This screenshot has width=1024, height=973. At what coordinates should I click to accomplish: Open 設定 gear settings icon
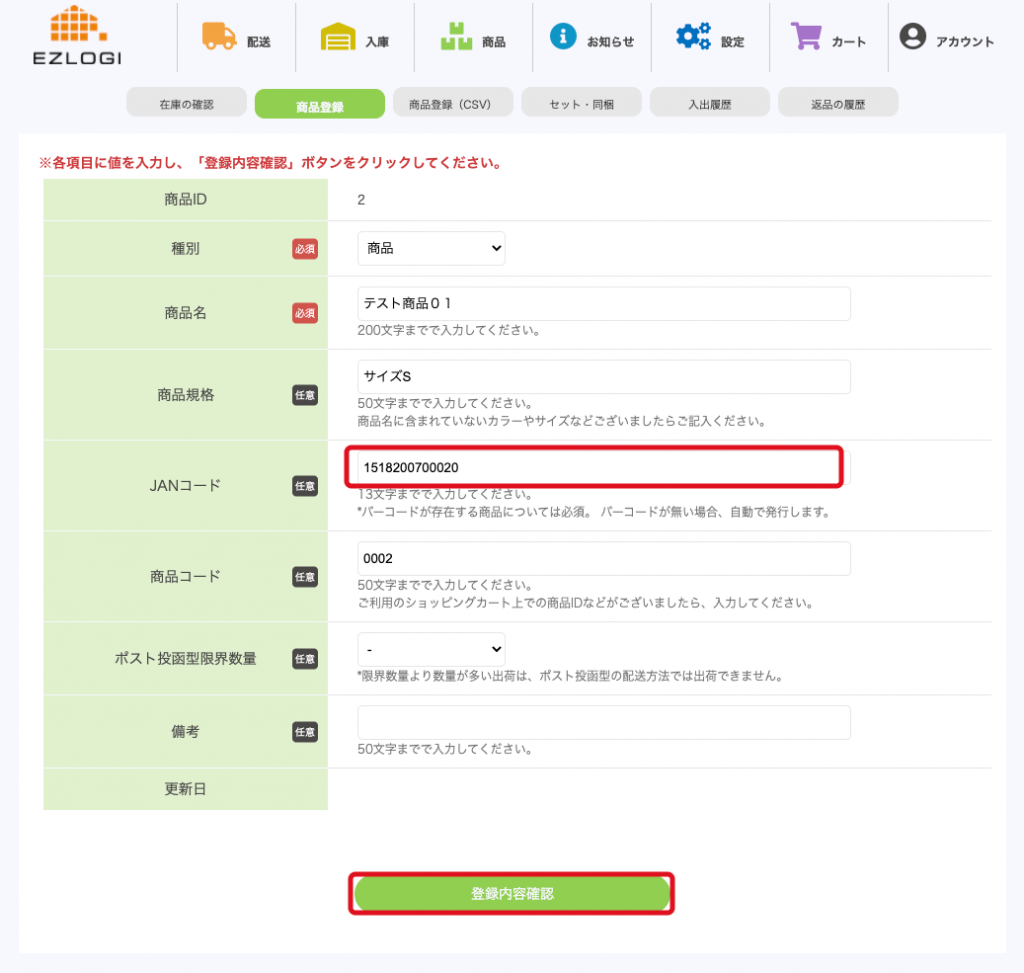coord(692,37)
